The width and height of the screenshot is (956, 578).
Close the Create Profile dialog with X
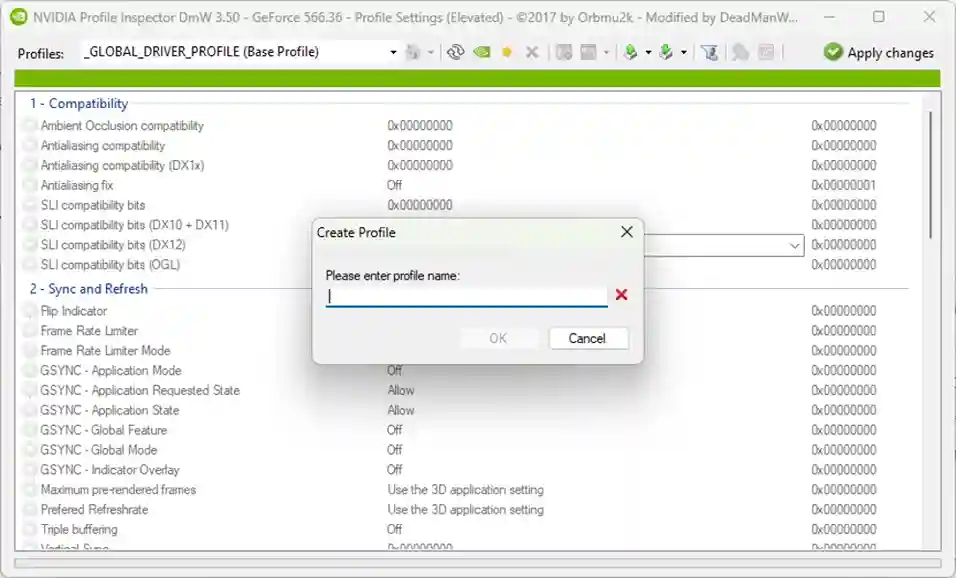[x=627, y=232]
